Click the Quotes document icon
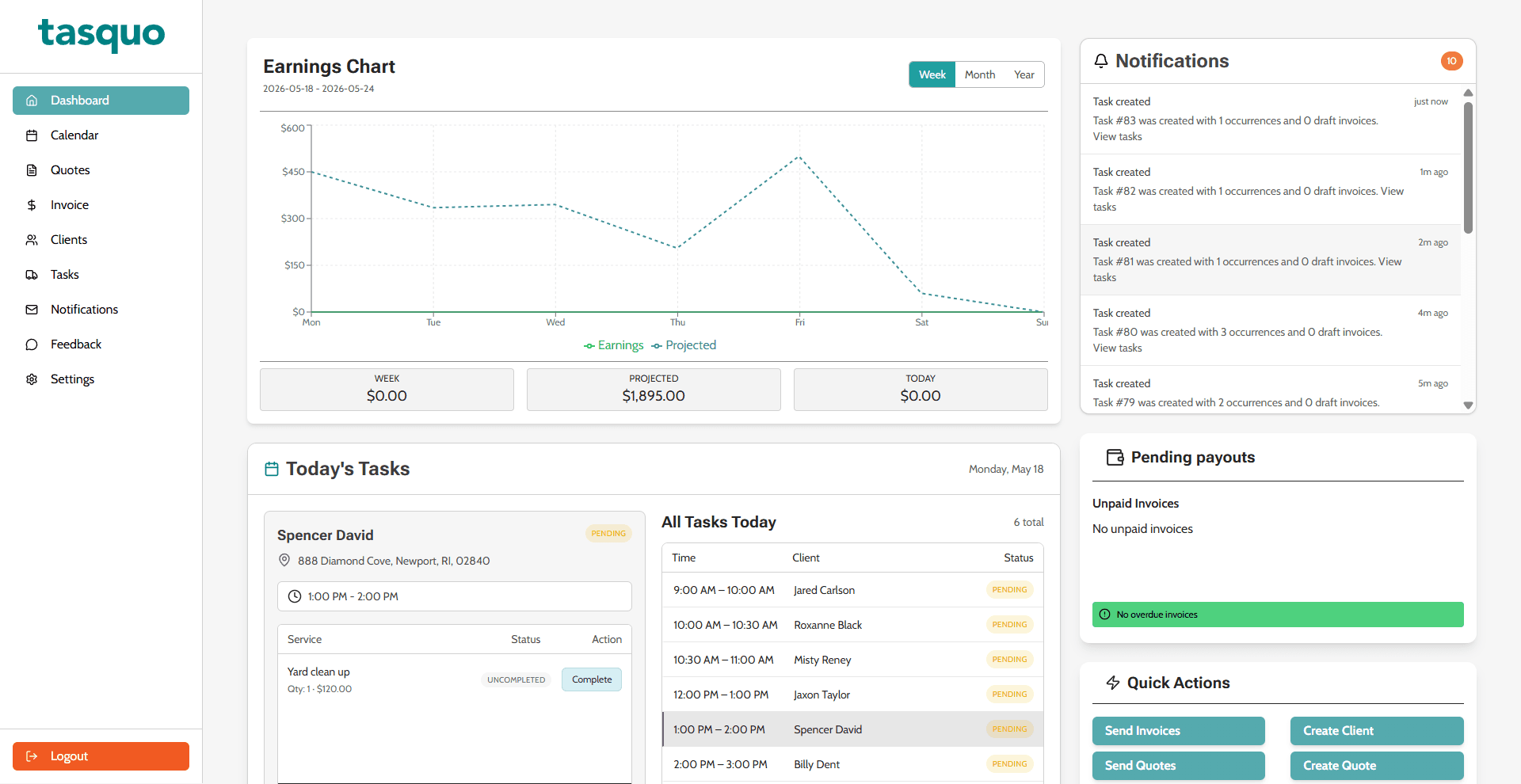This screenshot has width=1521, height=784. pyautogui.click(x=32, y=170)
